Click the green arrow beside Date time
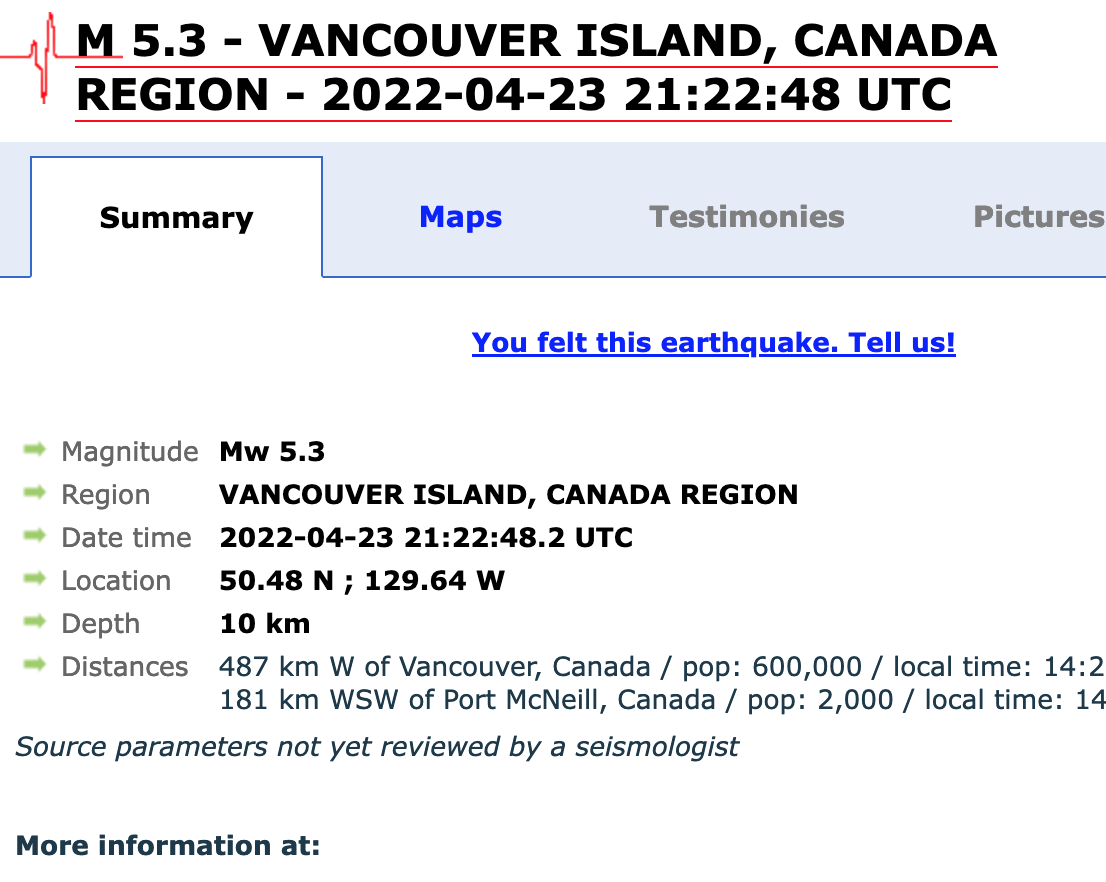This screenshot has width=1106, height=882. click(x=35, y=537)
